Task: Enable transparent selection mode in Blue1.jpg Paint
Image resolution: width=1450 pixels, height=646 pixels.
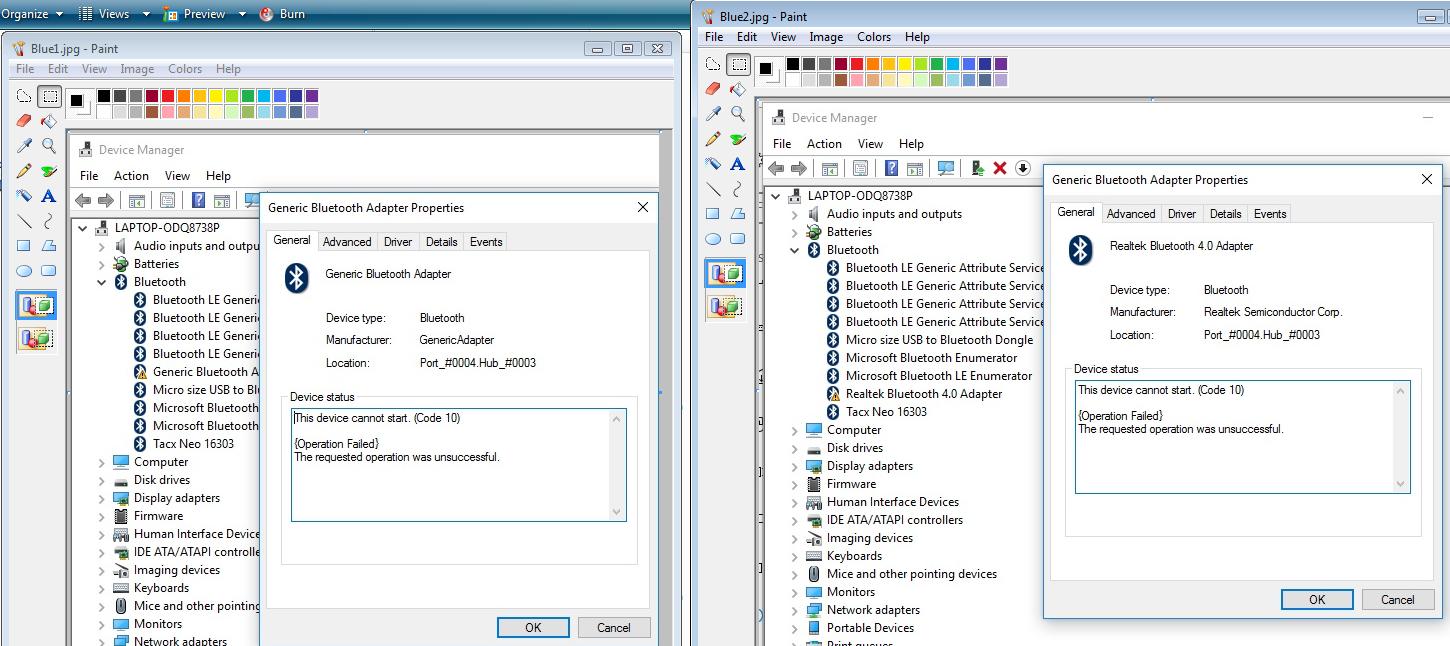Action: point(36,339)
